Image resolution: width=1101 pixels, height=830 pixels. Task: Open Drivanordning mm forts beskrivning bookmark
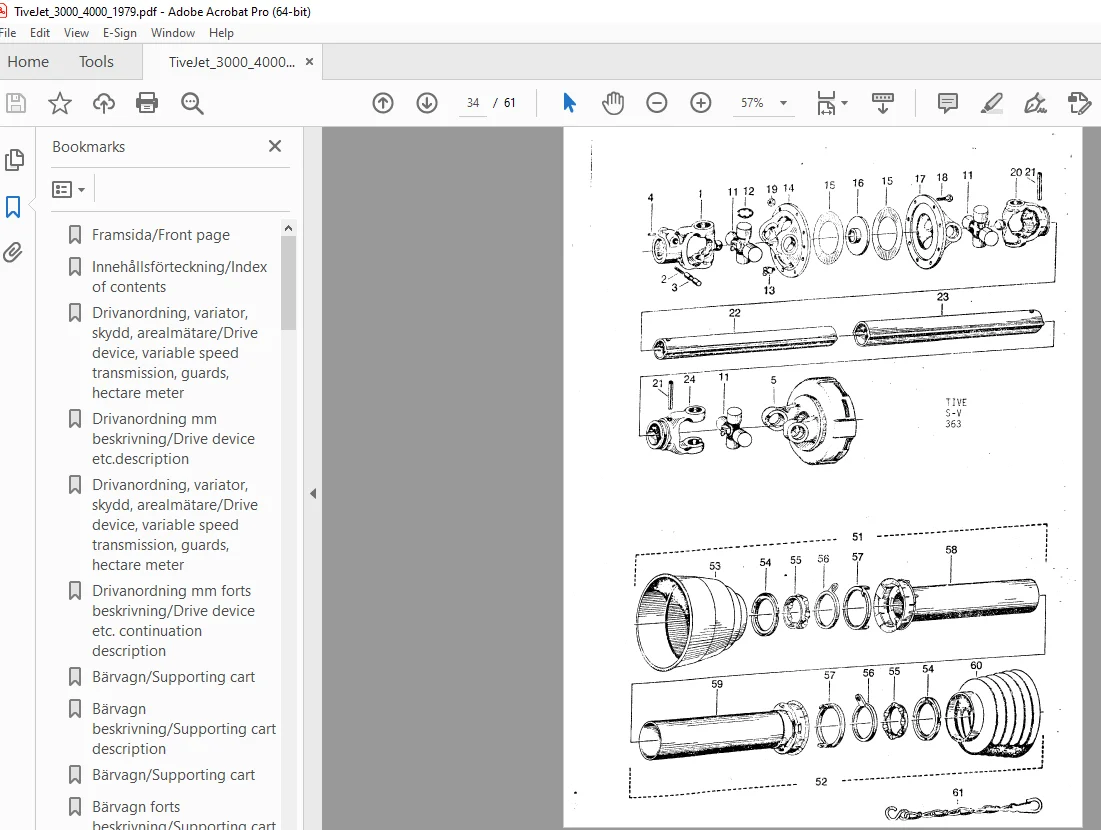(173, 621)
